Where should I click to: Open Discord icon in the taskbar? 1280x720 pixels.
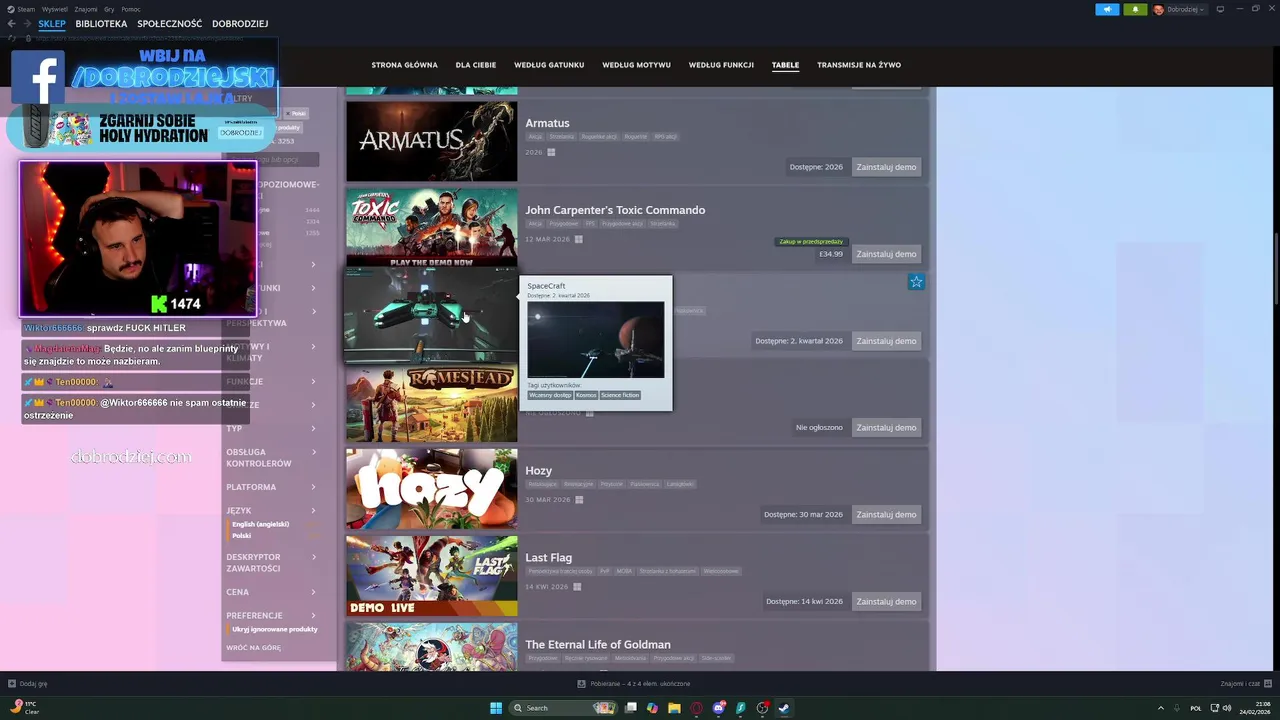click(x=718, y=708)
